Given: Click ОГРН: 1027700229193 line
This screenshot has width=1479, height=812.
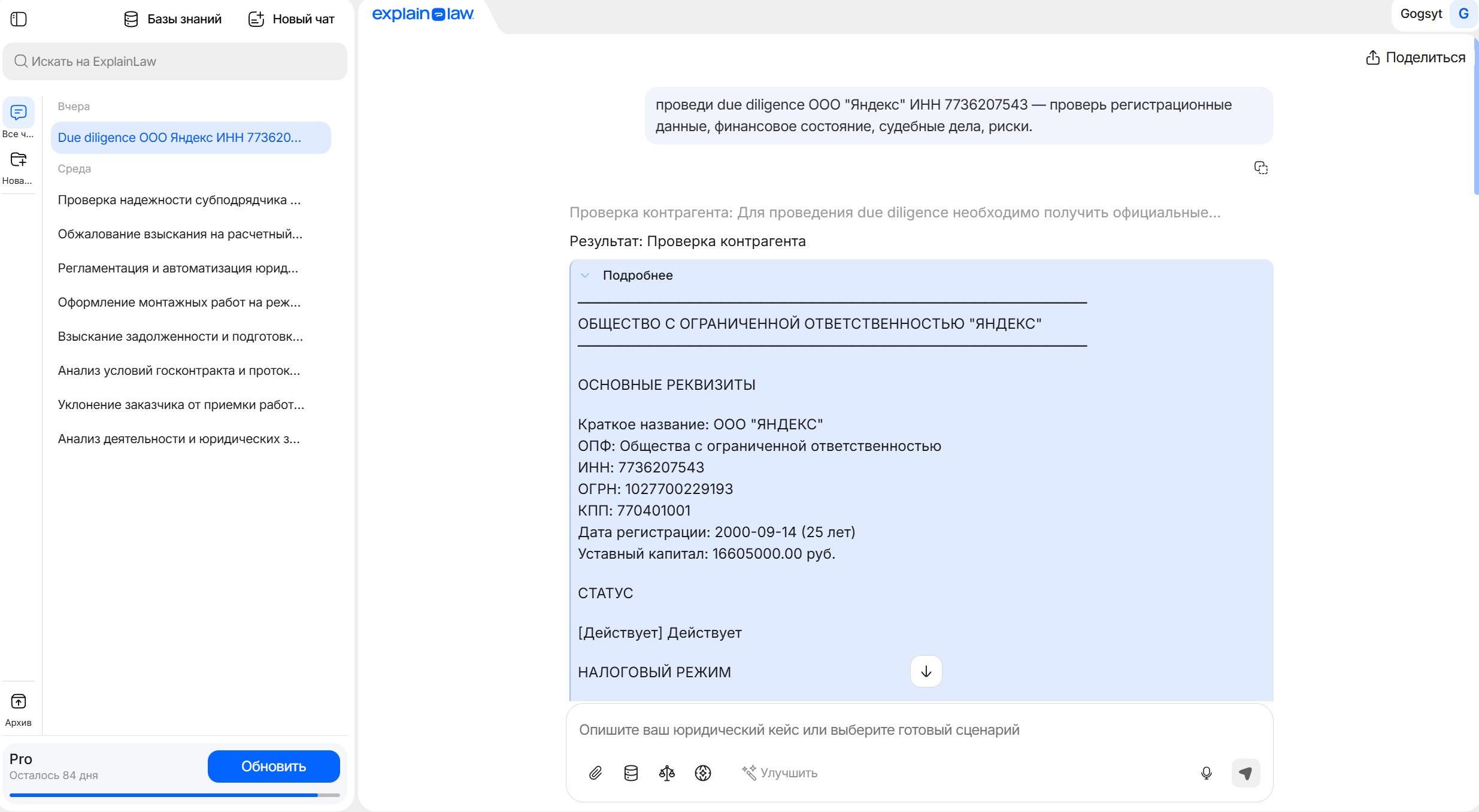Looking at the screenshot, I should (x=655, y=489).
